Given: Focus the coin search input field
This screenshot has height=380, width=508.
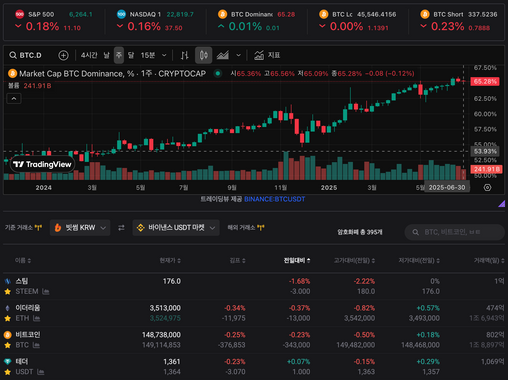Looking at the screenshot, I should pos(455,232).
